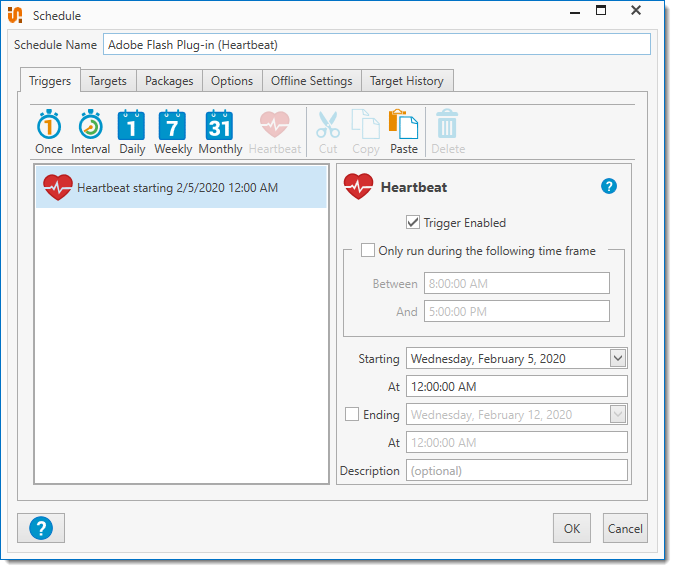Uncheck Trigger Enabled checkbox
The width and height of the screenshot is (675, 570).
[413, 223]
